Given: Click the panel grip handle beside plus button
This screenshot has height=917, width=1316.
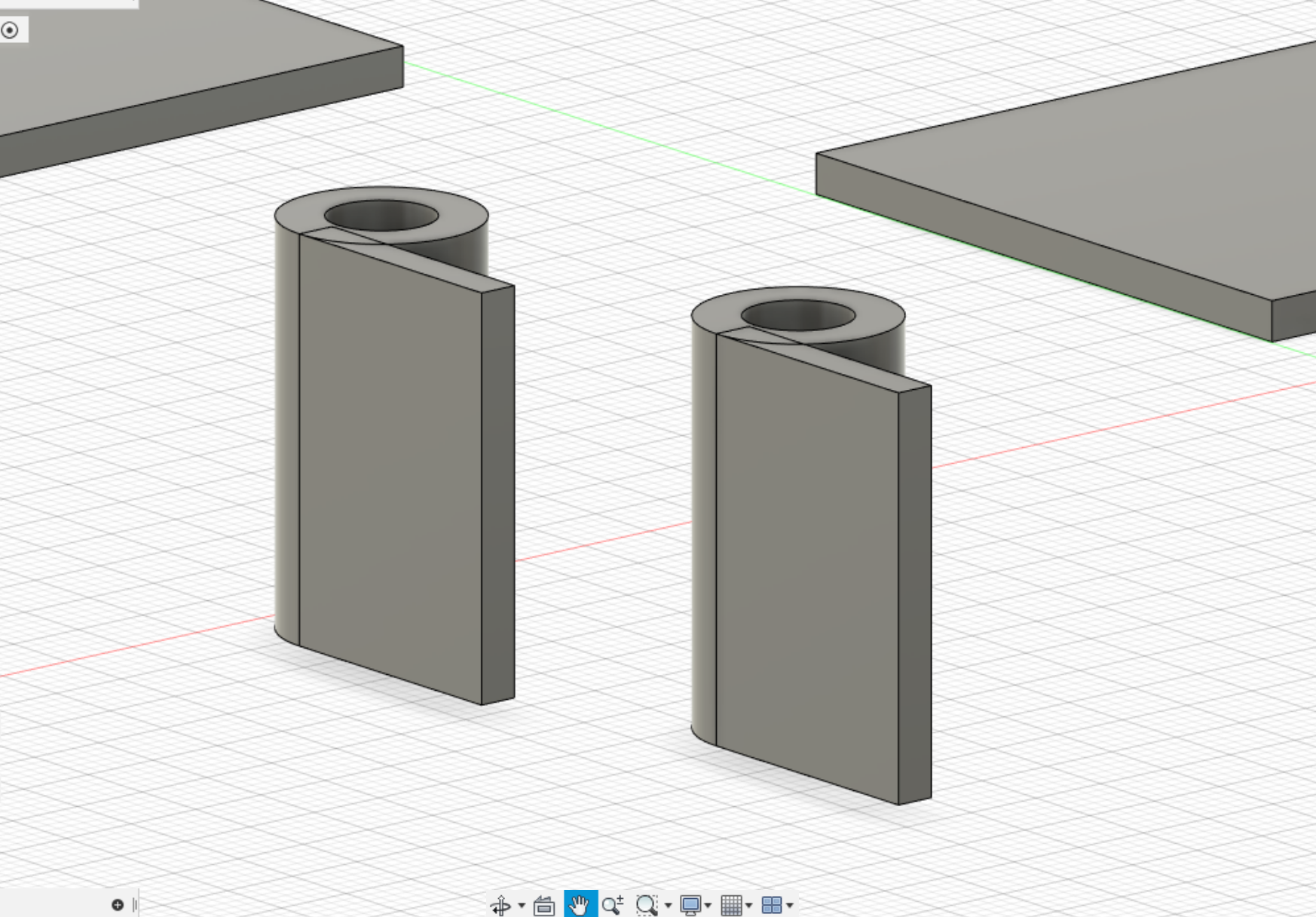Looking at the screenshot, I should click(x=135, y=905).
